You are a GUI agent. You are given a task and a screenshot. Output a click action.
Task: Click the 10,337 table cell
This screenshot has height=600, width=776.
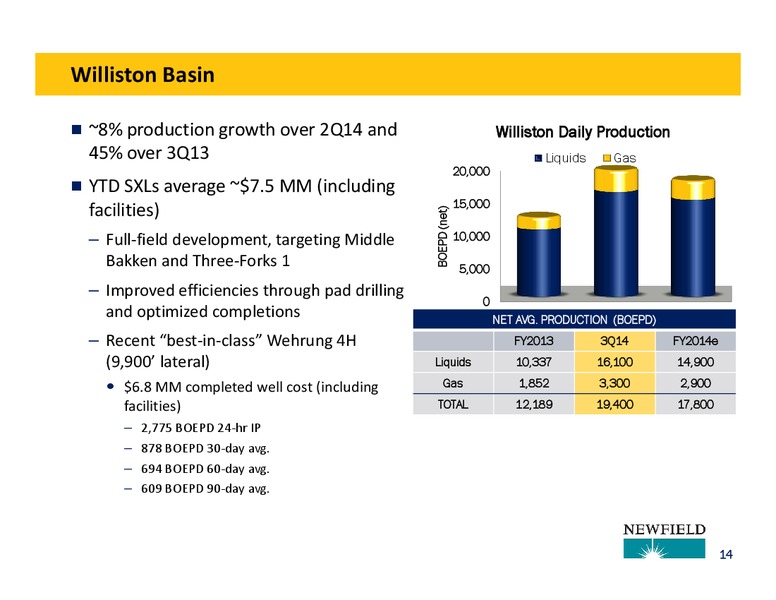coord(534,362)
